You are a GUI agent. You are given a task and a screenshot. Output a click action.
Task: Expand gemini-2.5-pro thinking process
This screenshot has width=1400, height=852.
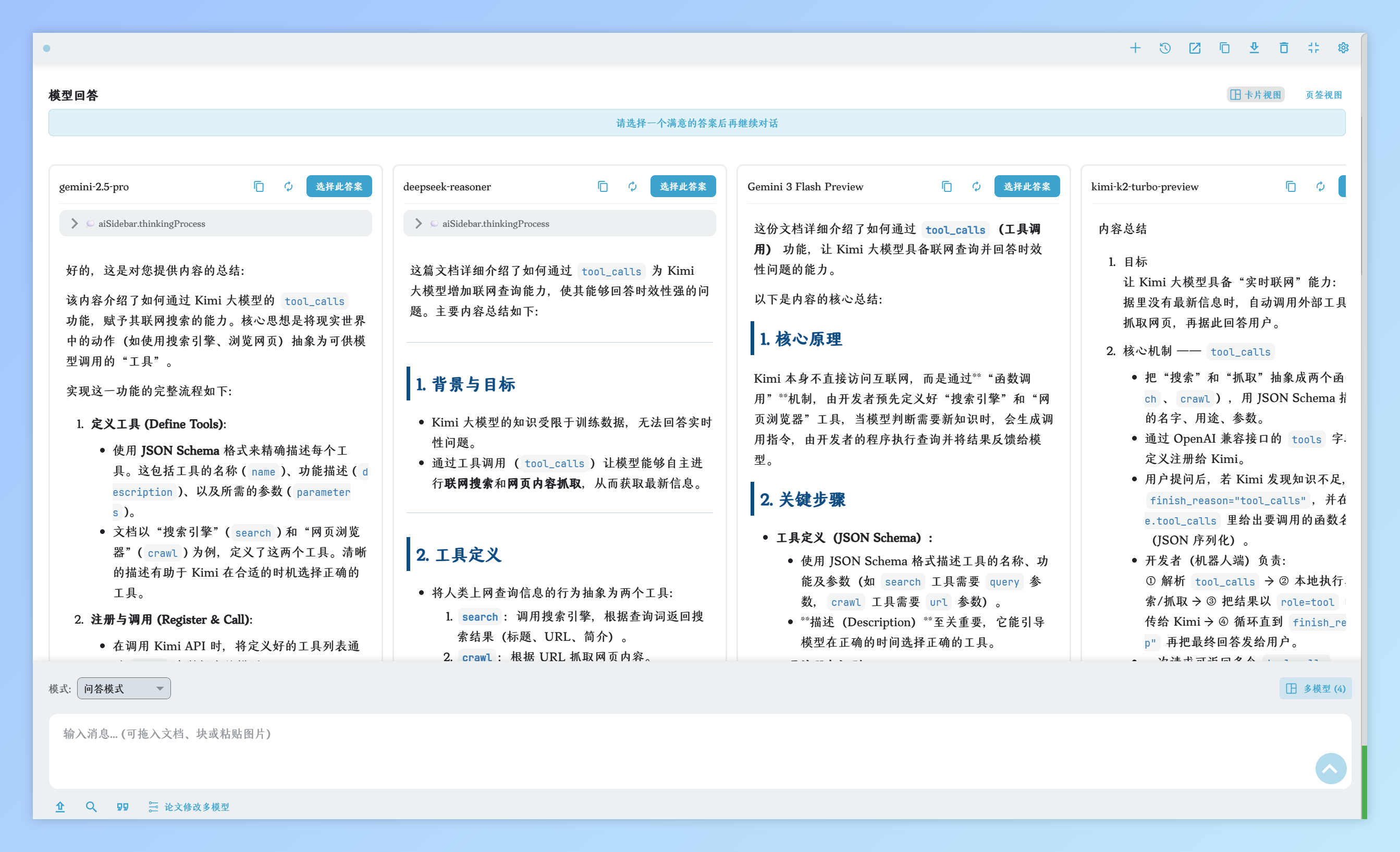click(75, 223)
